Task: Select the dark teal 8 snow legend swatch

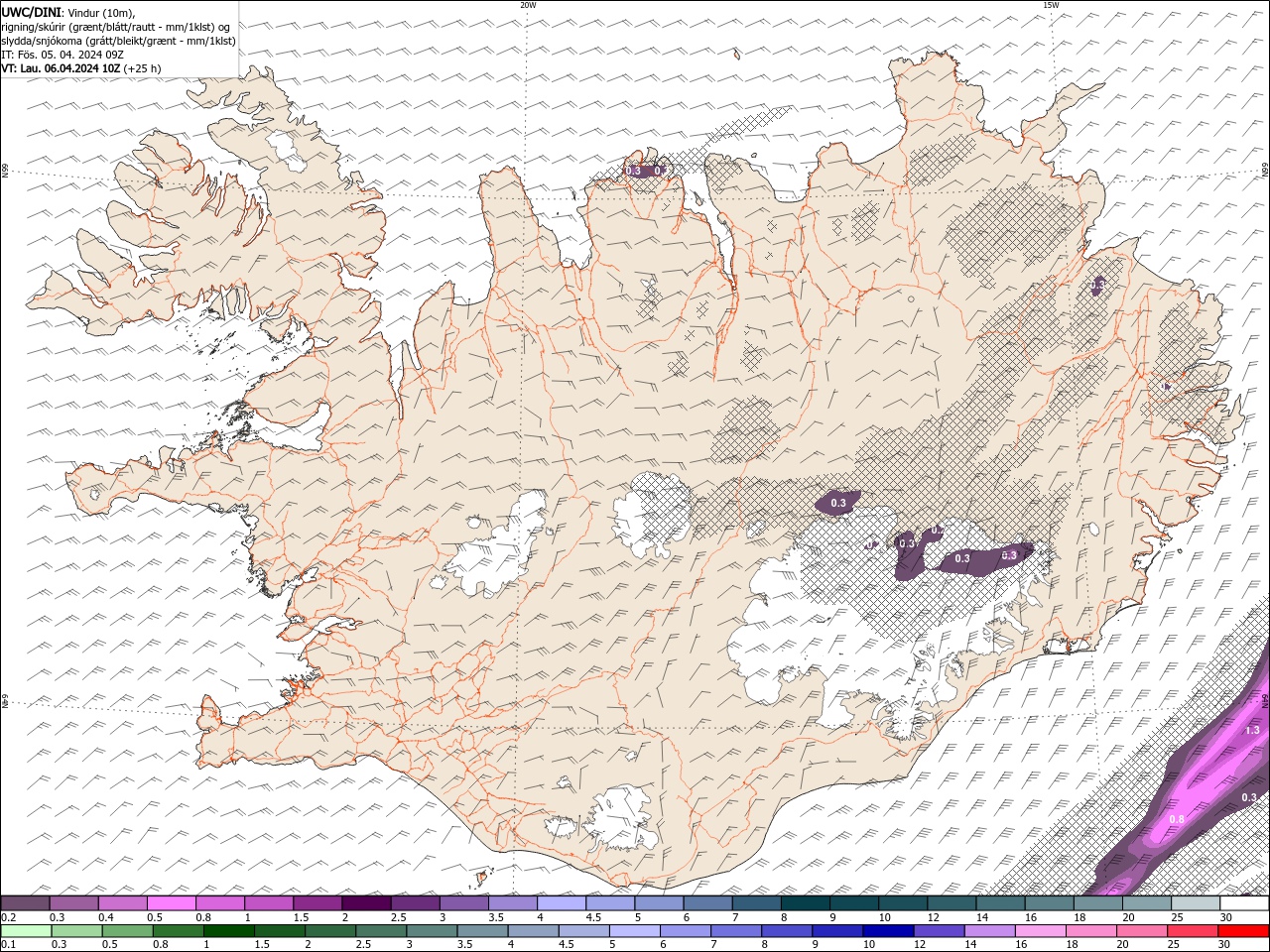Action: click(807, 903)
